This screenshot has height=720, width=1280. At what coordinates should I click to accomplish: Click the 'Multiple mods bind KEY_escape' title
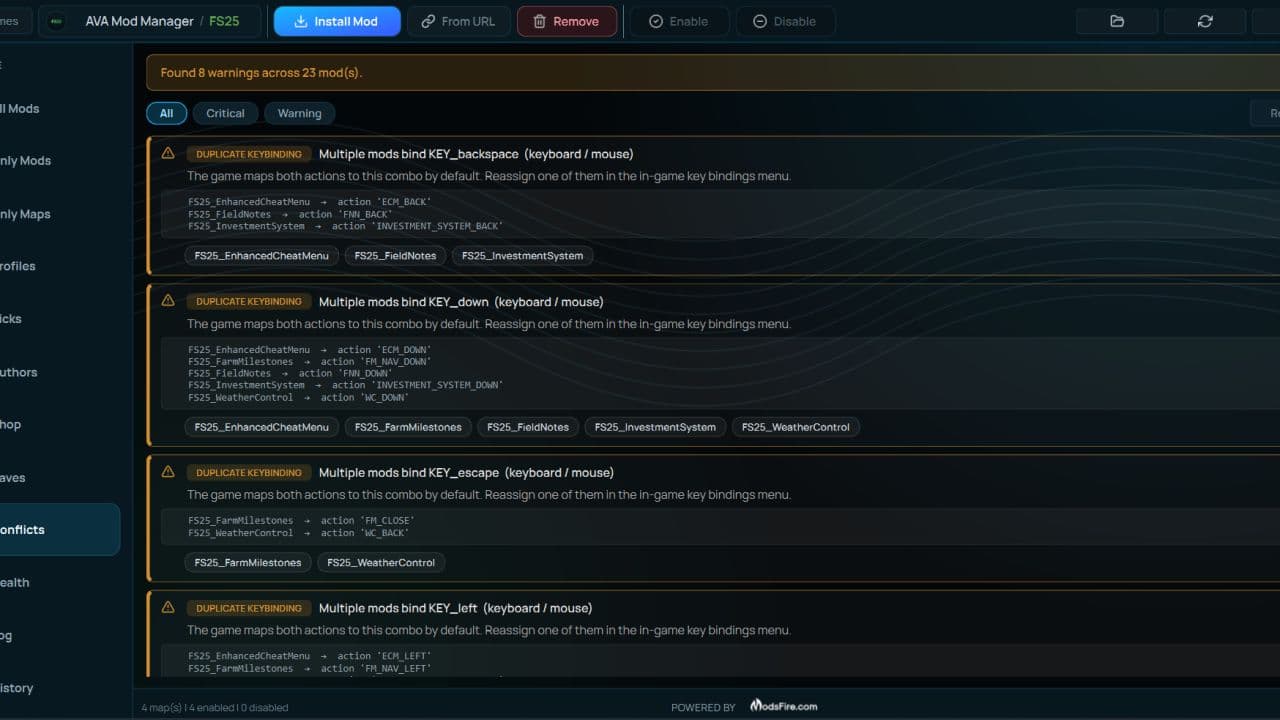pyautogui.click(x=466, y=473)
